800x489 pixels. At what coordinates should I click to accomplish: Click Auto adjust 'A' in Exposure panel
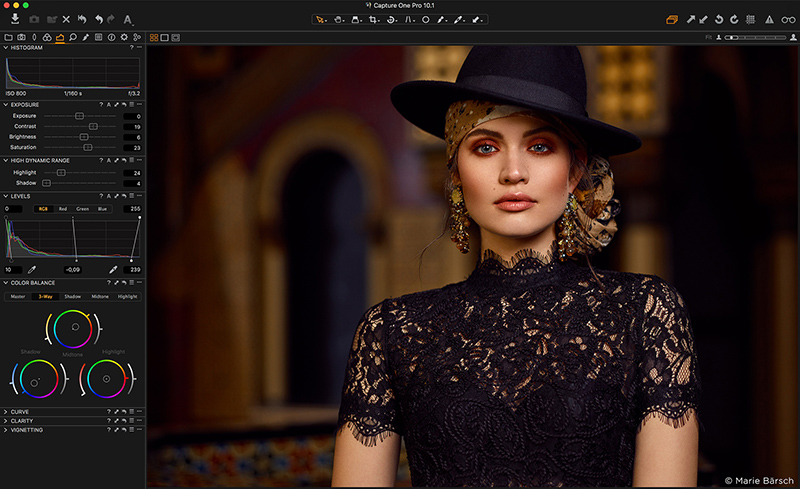coord(109,104)
